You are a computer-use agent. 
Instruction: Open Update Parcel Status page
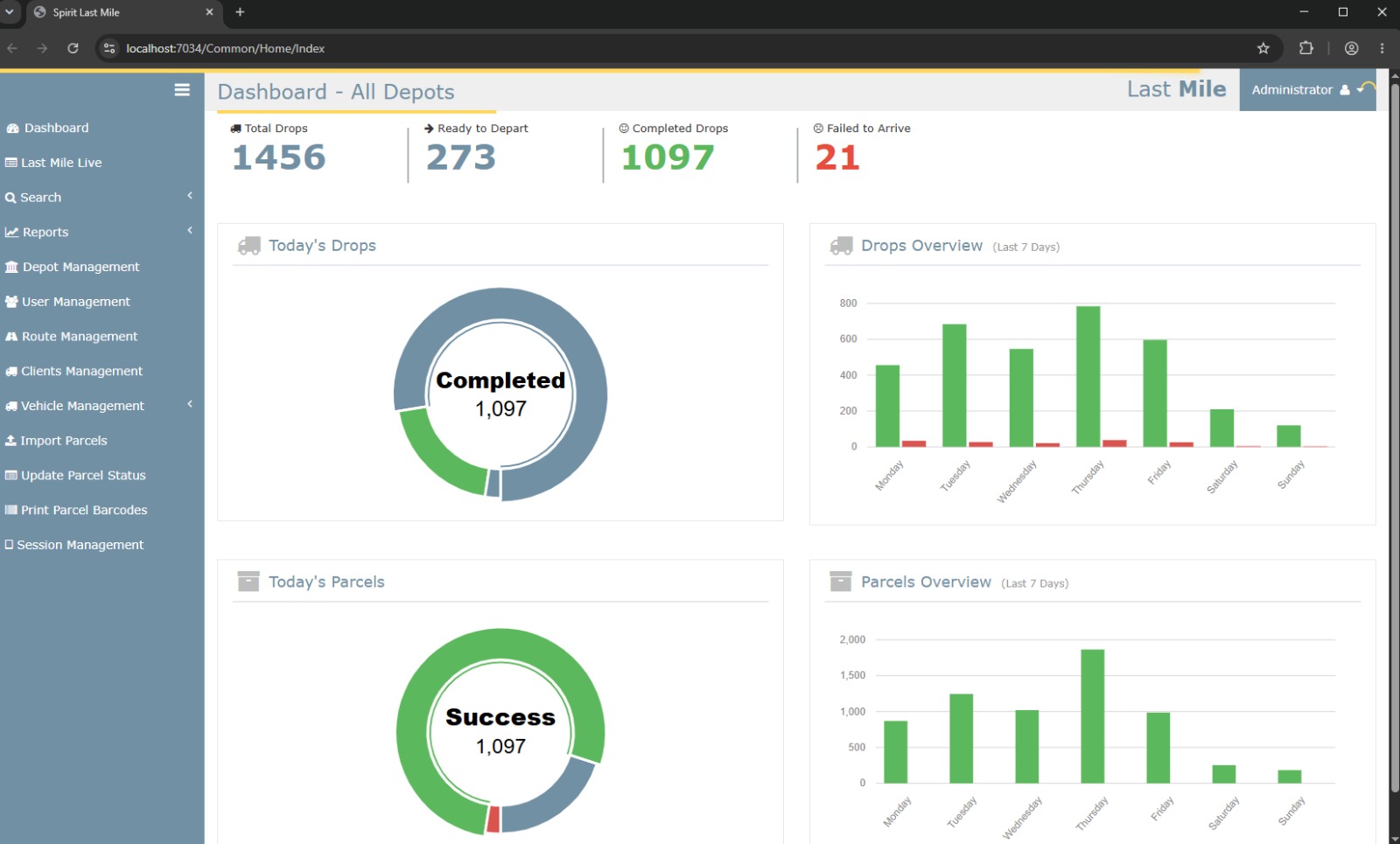[x=83, y=476]
